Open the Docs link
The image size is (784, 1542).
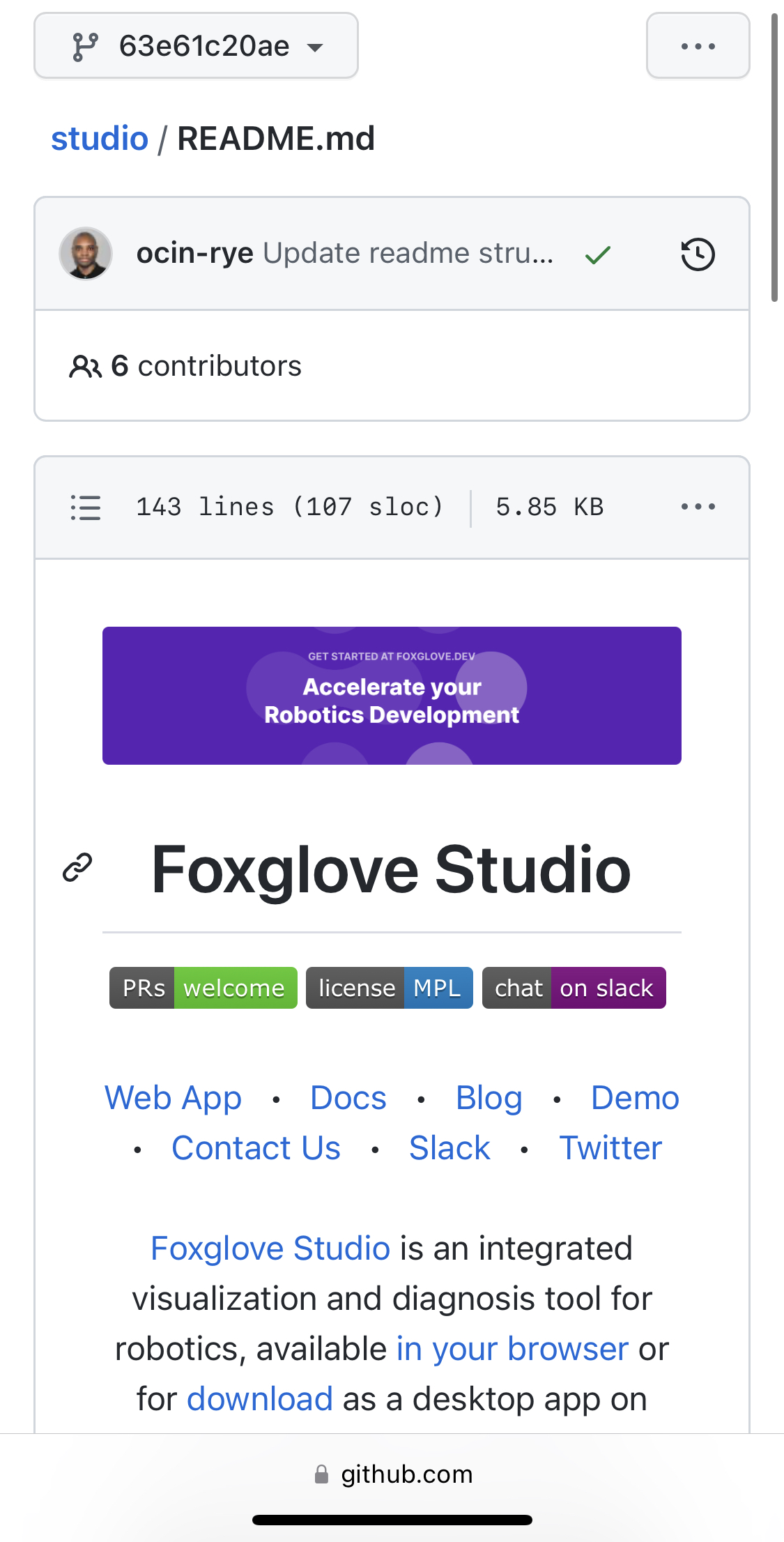[348, 1098]
